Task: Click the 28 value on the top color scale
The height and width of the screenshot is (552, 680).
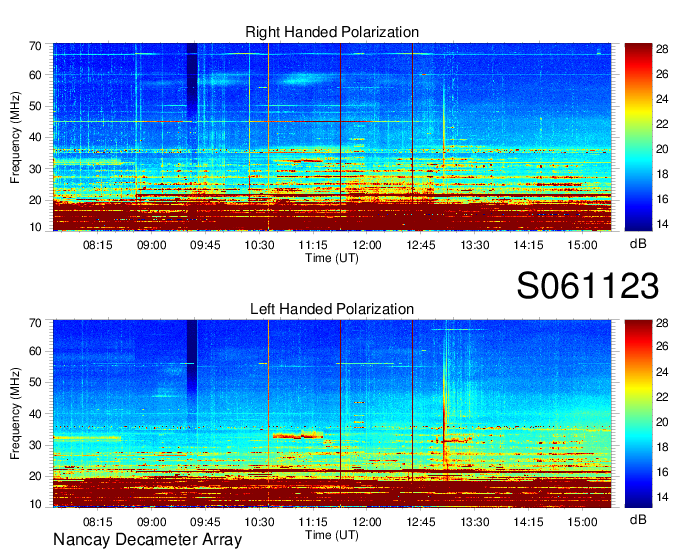Action: coord(662,49)
